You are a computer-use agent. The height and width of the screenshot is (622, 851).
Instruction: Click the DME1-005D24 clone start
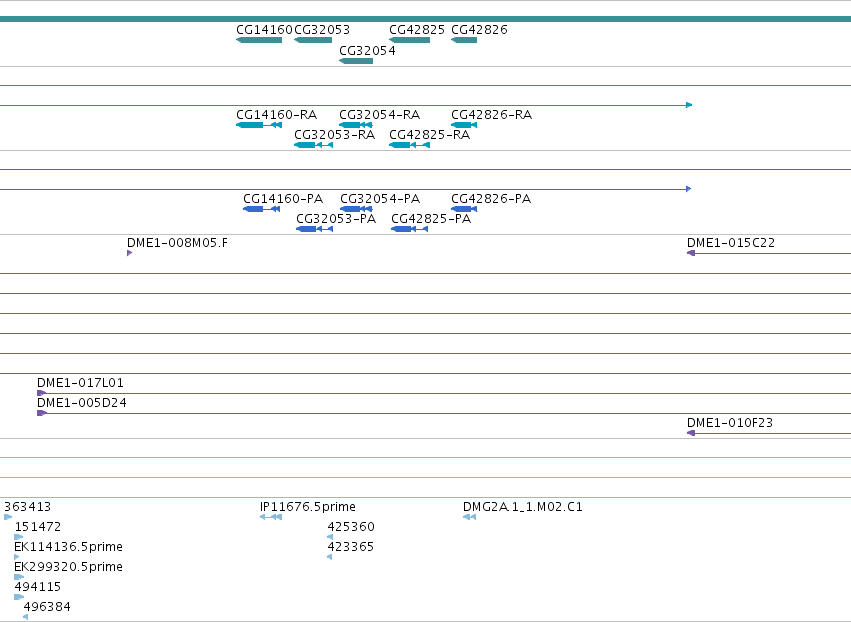point(42,414)
